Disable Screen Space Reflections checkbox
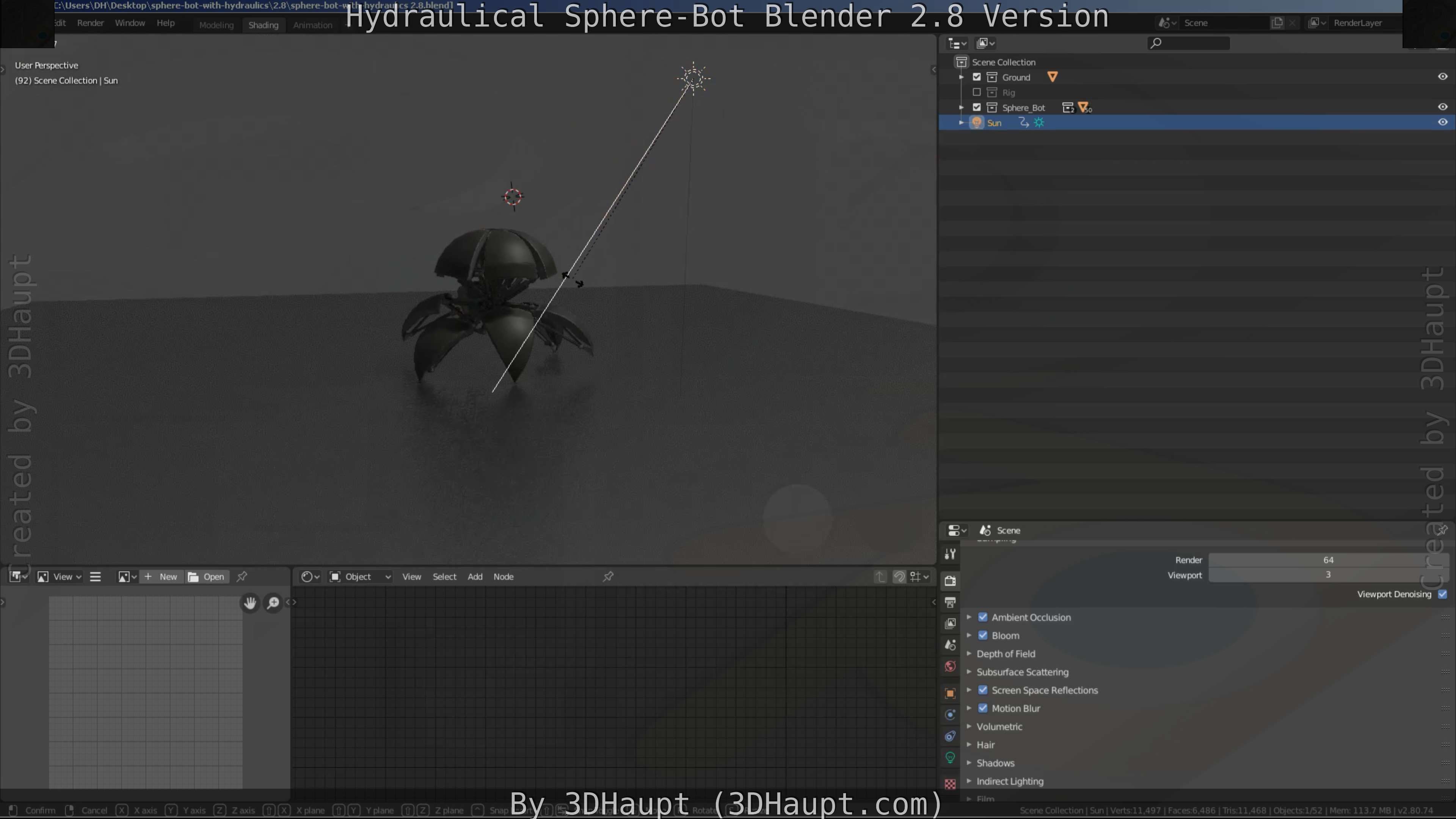 (x=983, y=690)
